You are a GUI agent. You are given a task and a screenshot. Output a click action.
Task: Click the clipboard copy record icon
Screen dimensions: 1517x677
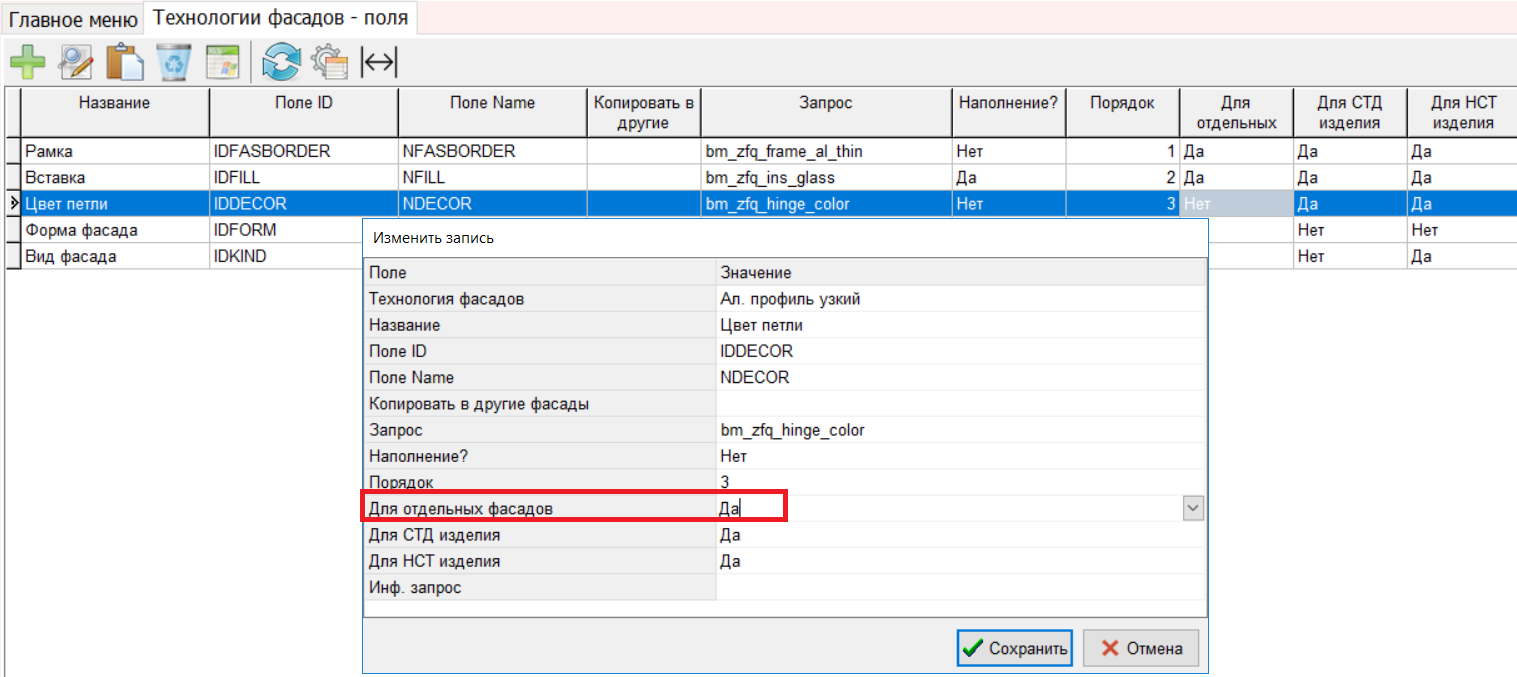[126, 62]
